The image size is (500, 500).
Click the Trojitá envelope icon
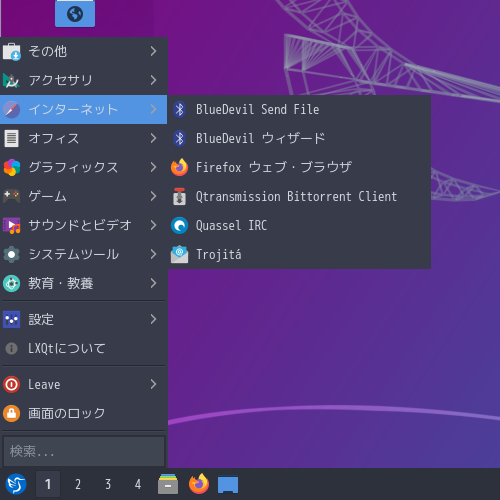tap(180, 254)
